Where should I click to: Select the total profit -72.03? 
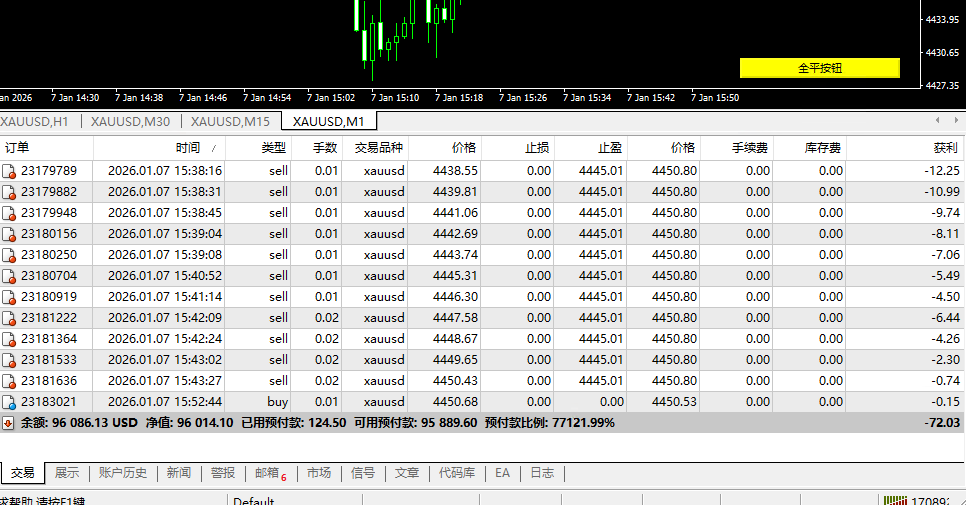[x=942, y=422]
